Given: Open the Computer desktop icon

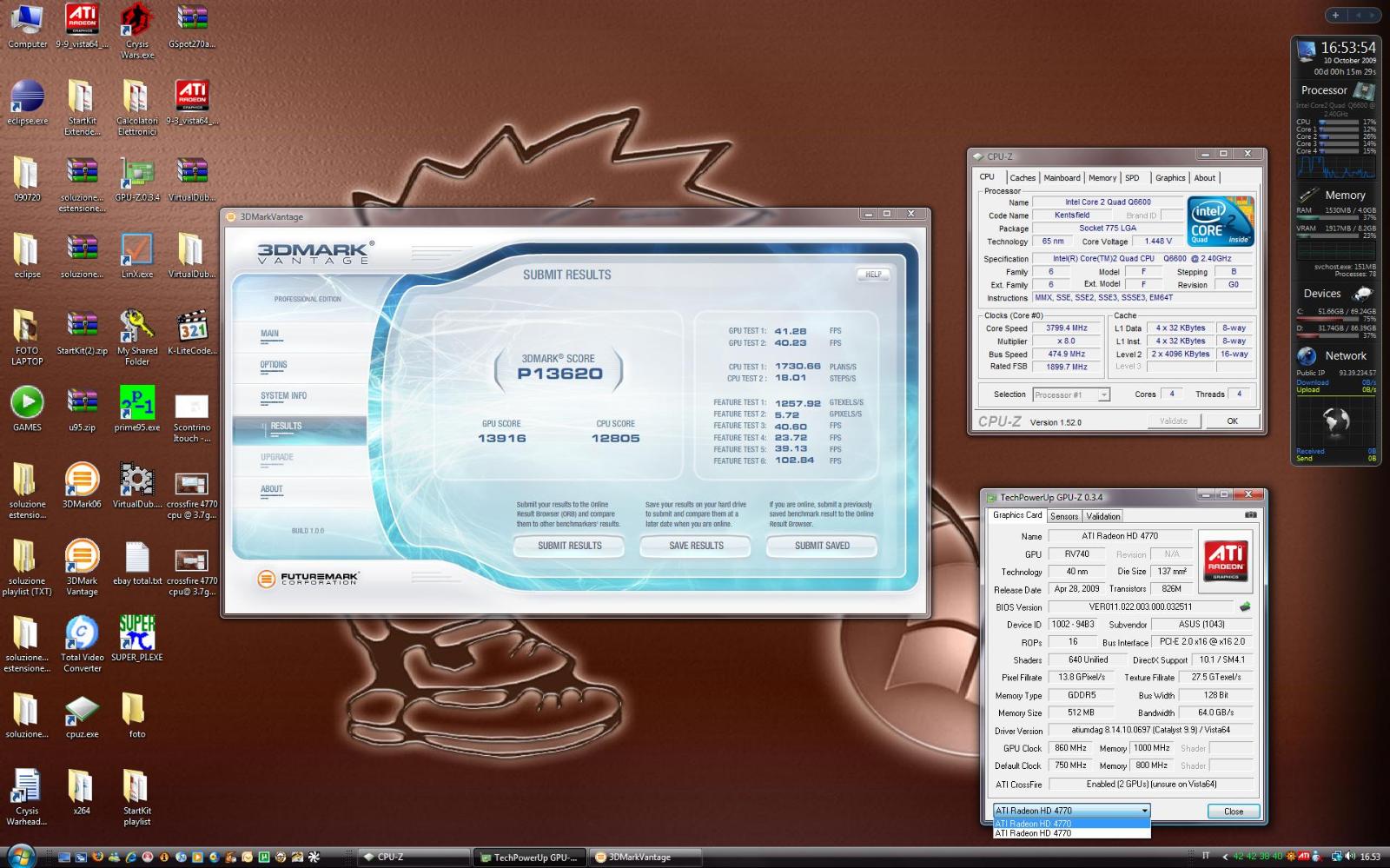Looking at the screenshot, I should (x=27, y=24).
